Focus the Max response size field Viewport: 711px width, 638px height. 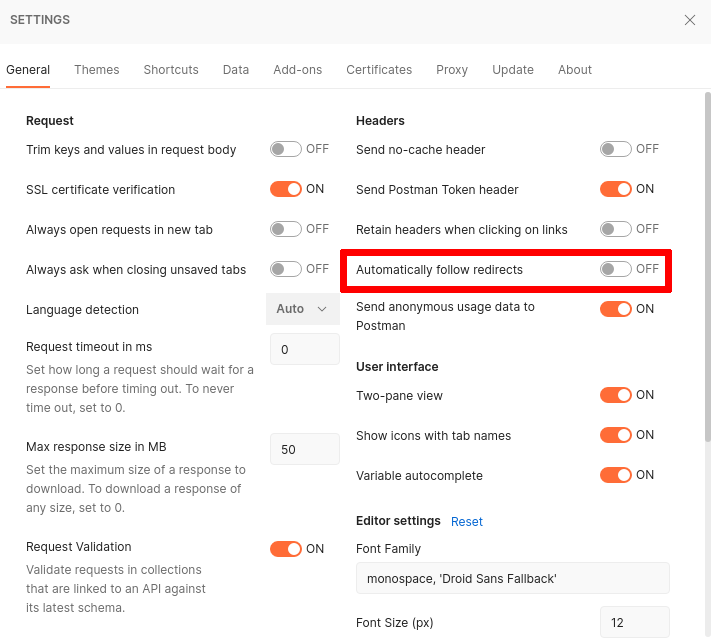coord(304,449)
